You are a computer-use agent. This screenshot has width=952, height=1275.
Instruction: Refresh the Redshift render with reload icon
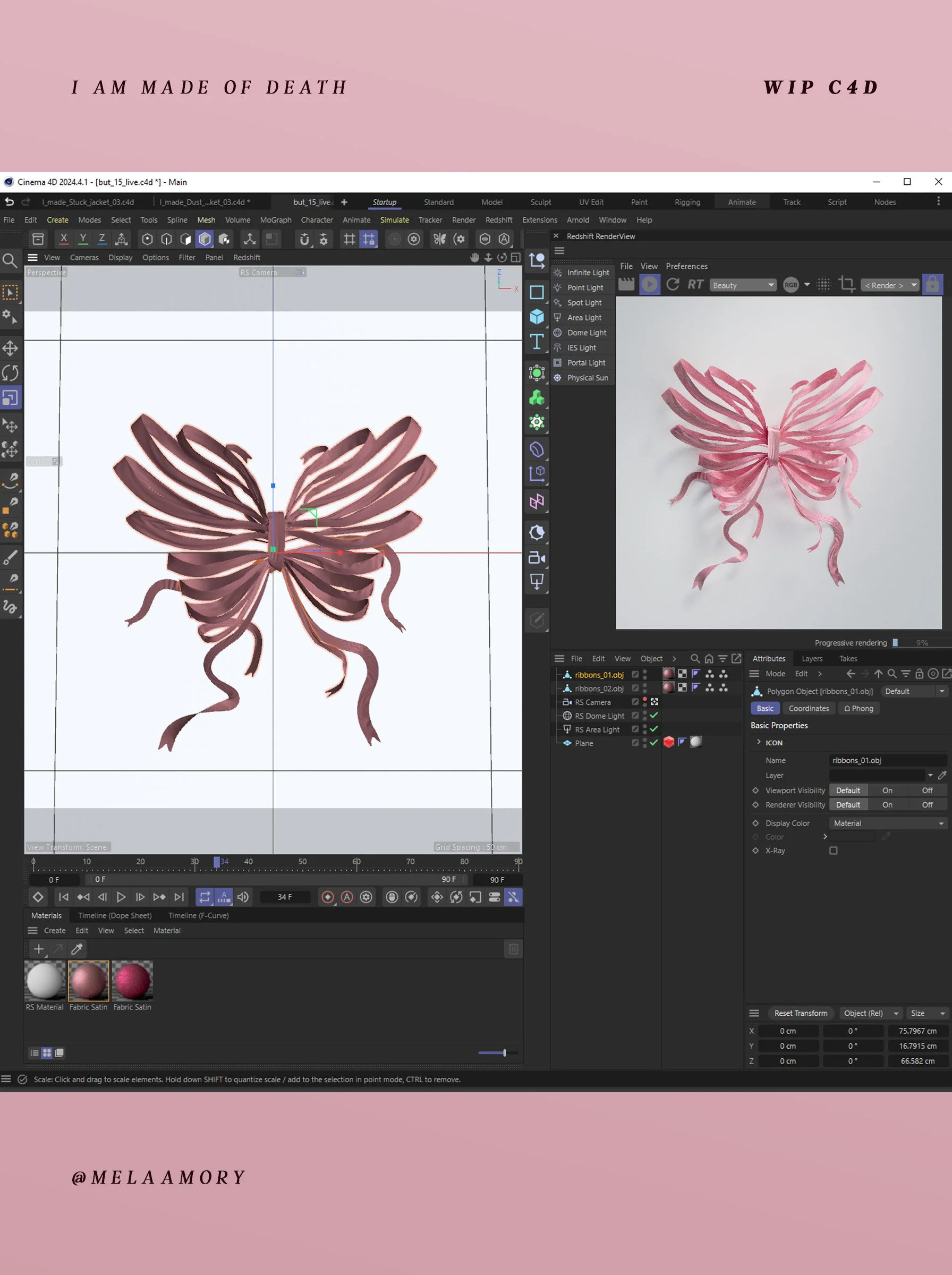coord(672,285)
